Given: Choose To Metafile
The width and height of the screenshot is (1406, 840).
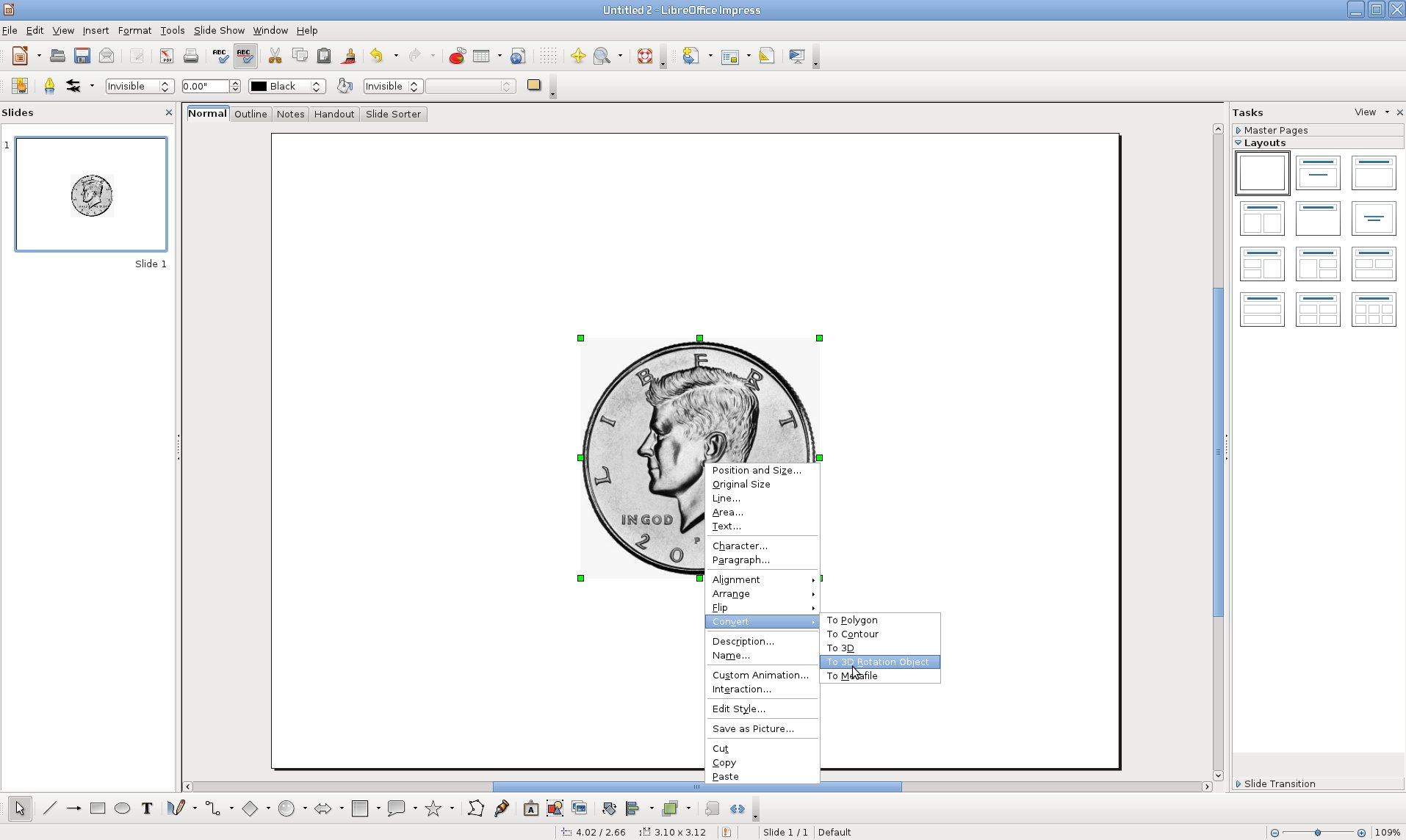Looking at the screenshot, I should click(879, 676).
